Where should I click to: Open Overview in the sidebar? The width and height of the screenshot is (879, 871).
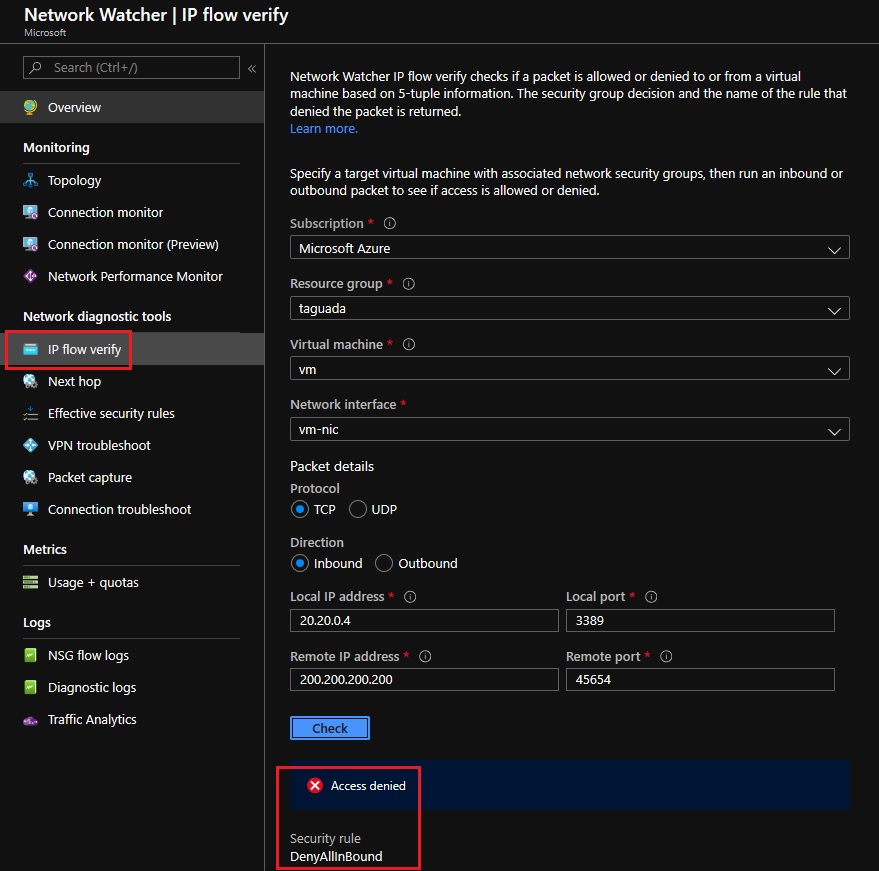tap(132, 107)
